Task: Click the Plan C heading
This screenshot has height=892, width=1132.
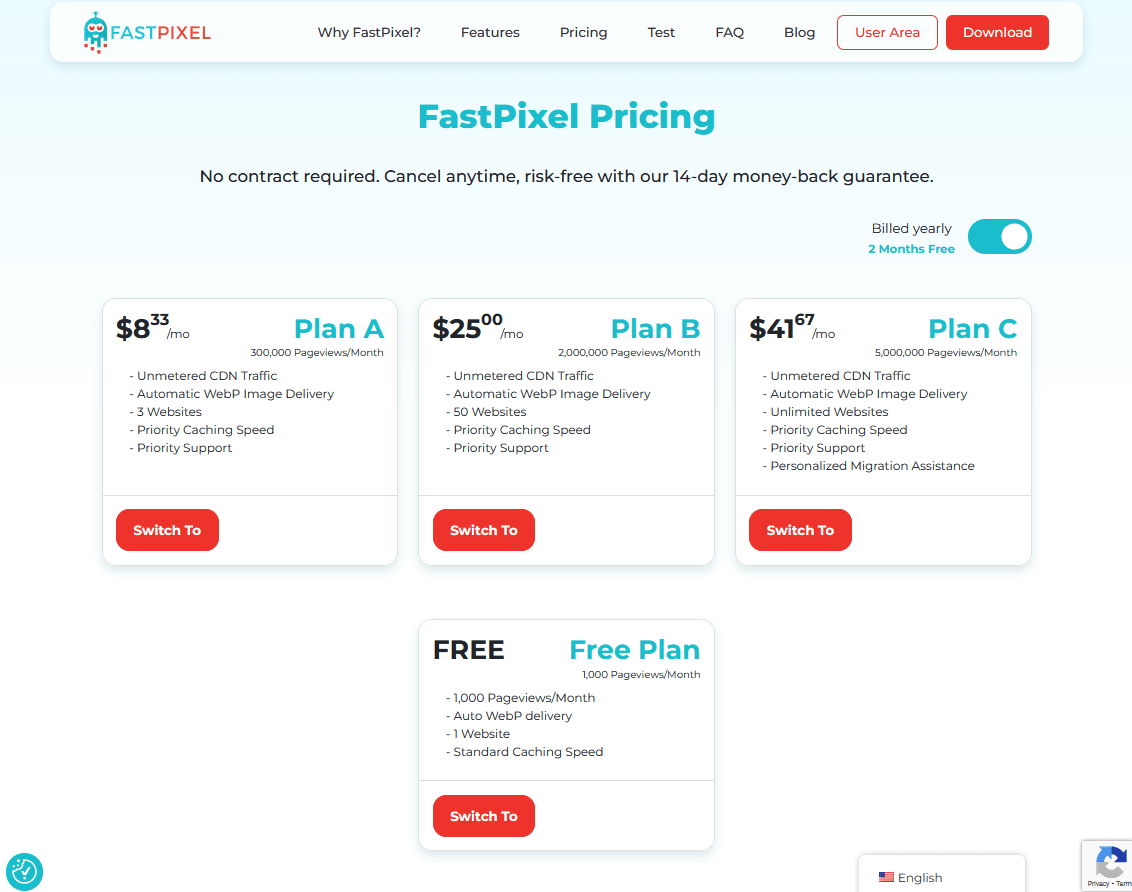Action: pos(972,328)
